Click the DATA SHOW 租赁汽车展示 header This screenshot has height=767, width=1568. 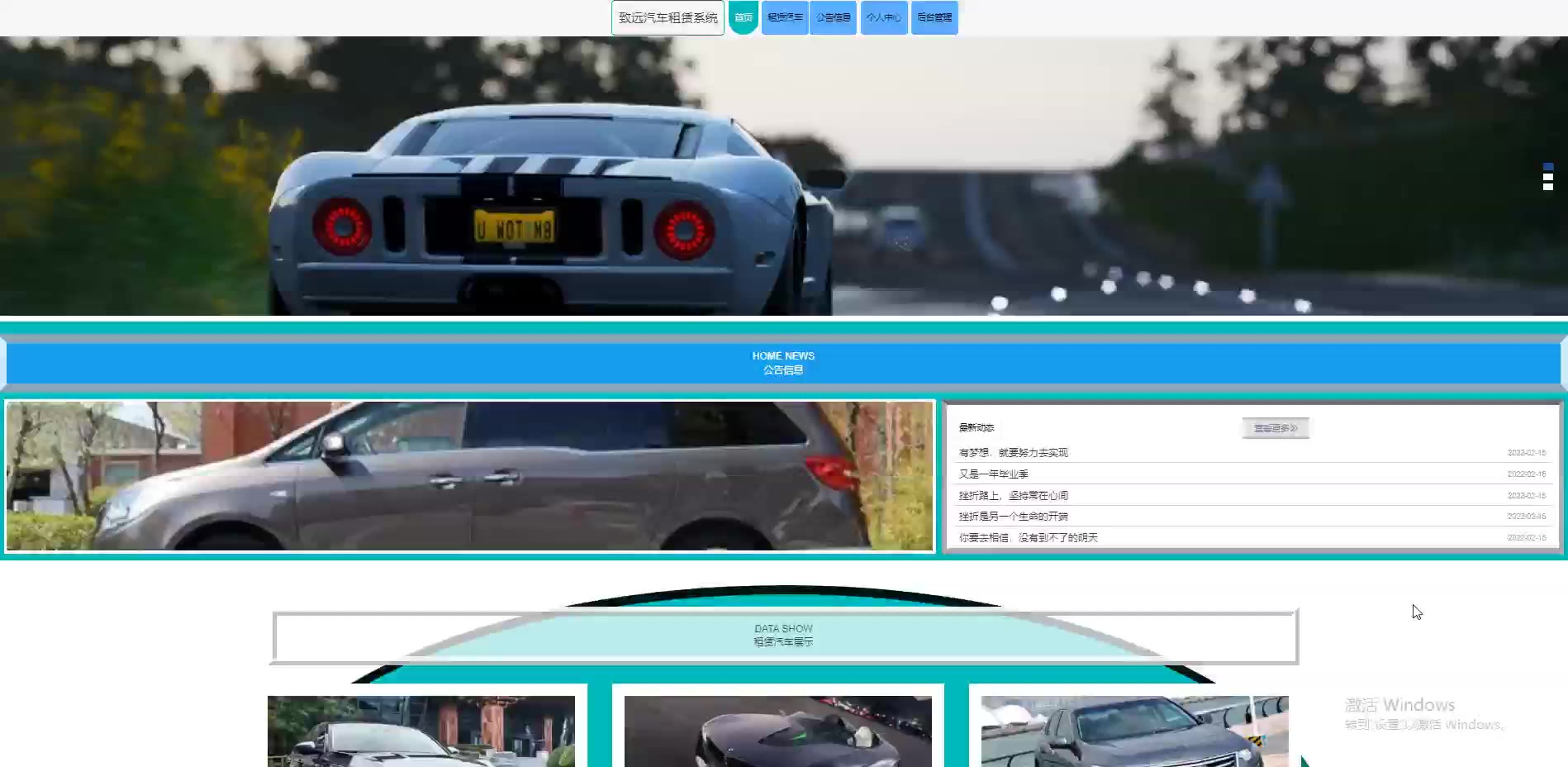(x=784, y=636)
